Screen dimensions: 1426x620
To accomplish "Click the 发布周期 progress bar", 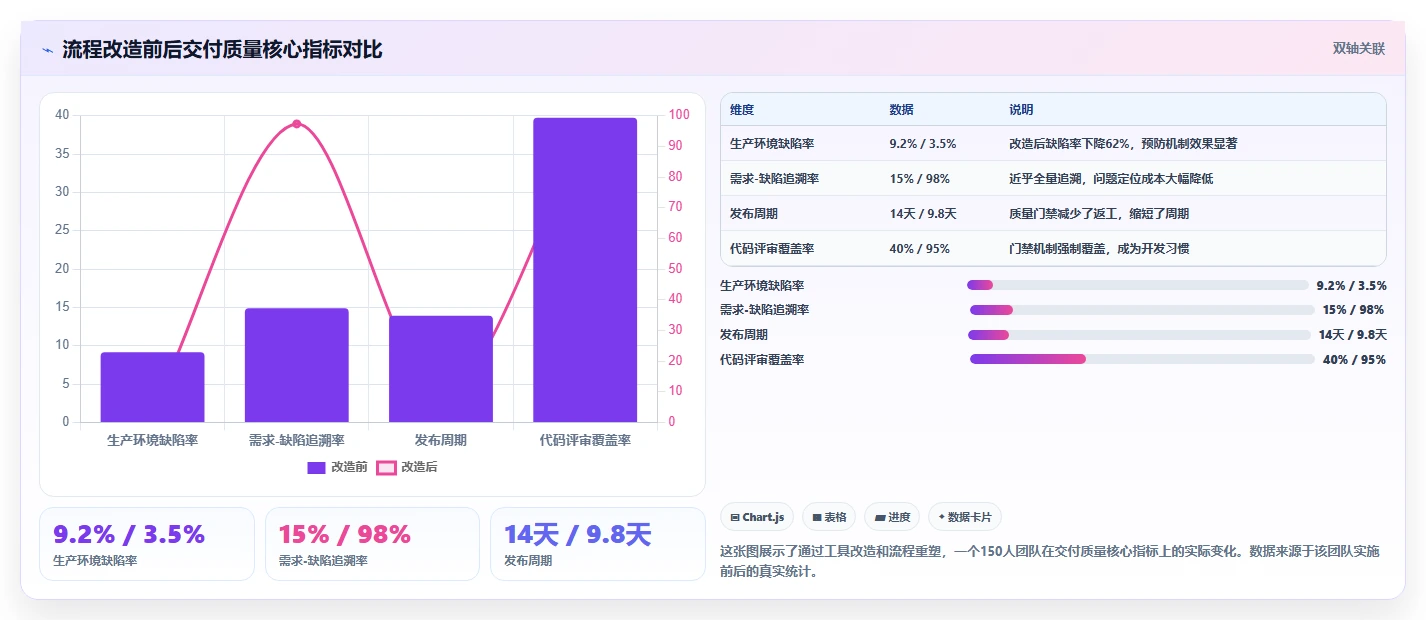I will [x=1139, y=334].
